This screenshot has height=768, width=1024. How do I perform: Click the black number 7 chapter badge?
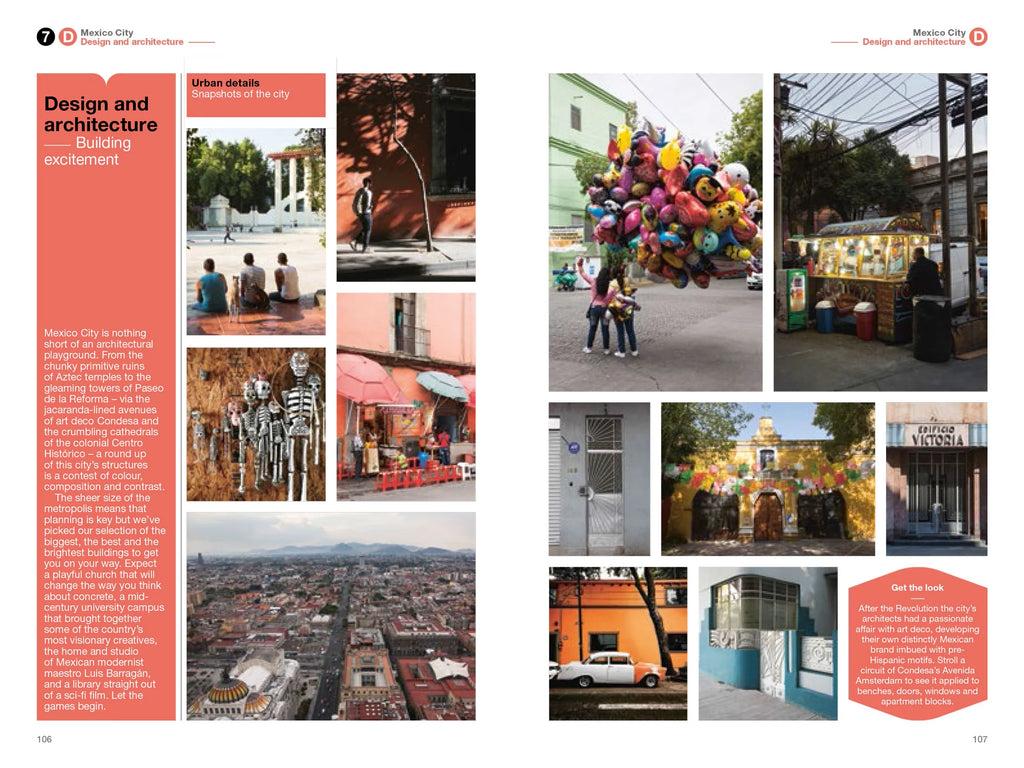pyautogui.click(x=46, y=37)
